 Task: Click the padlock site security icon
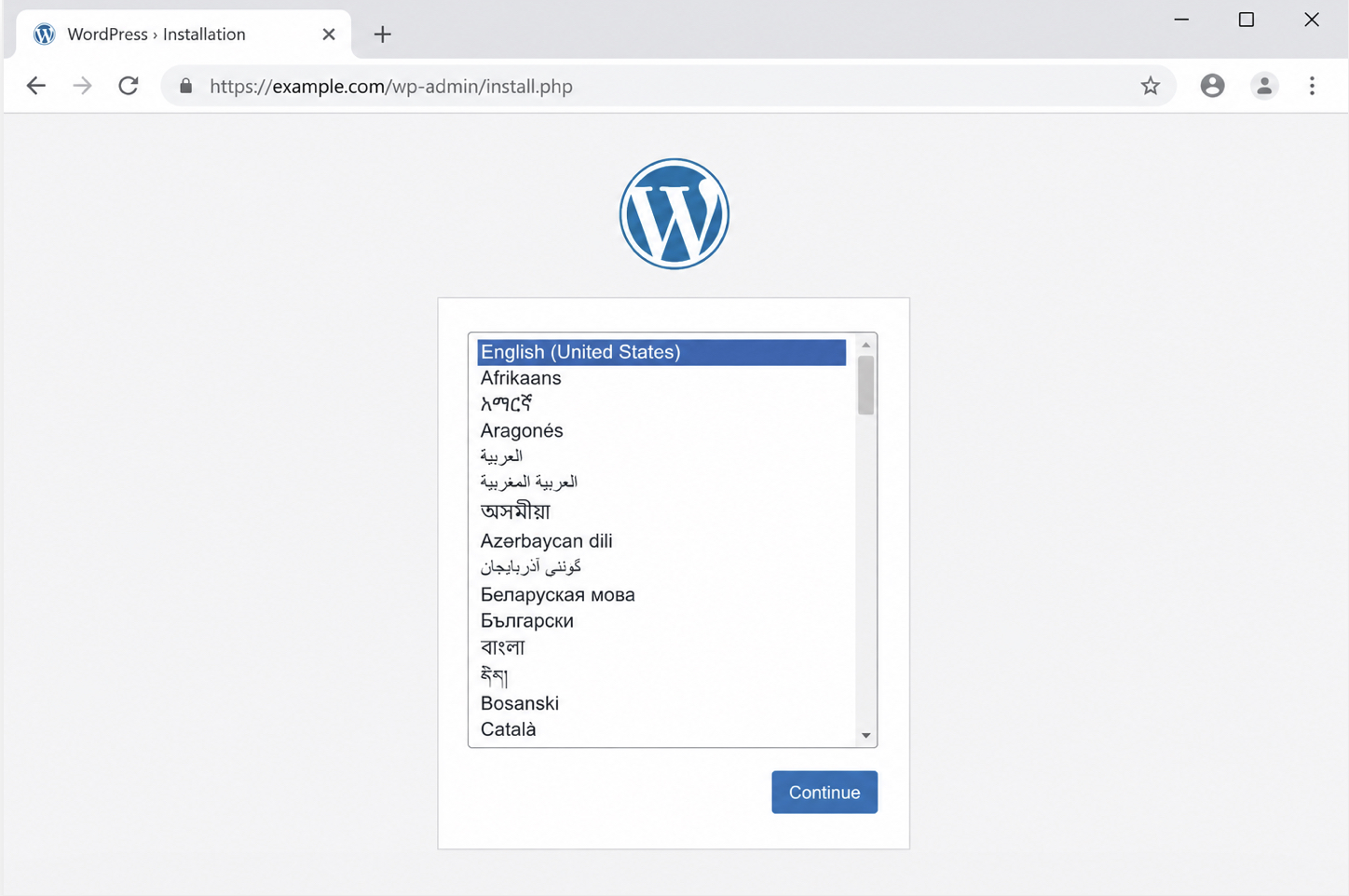point(186,87)
